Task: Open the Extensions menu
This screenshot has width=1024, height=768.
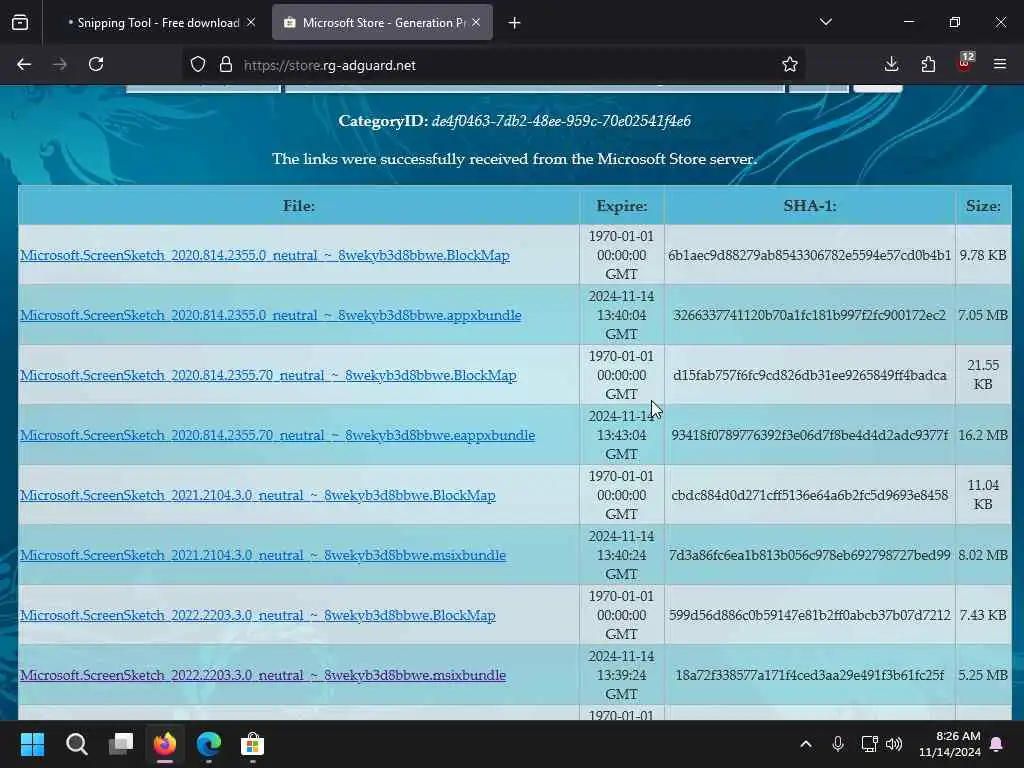Action: [x=928, y=64]
